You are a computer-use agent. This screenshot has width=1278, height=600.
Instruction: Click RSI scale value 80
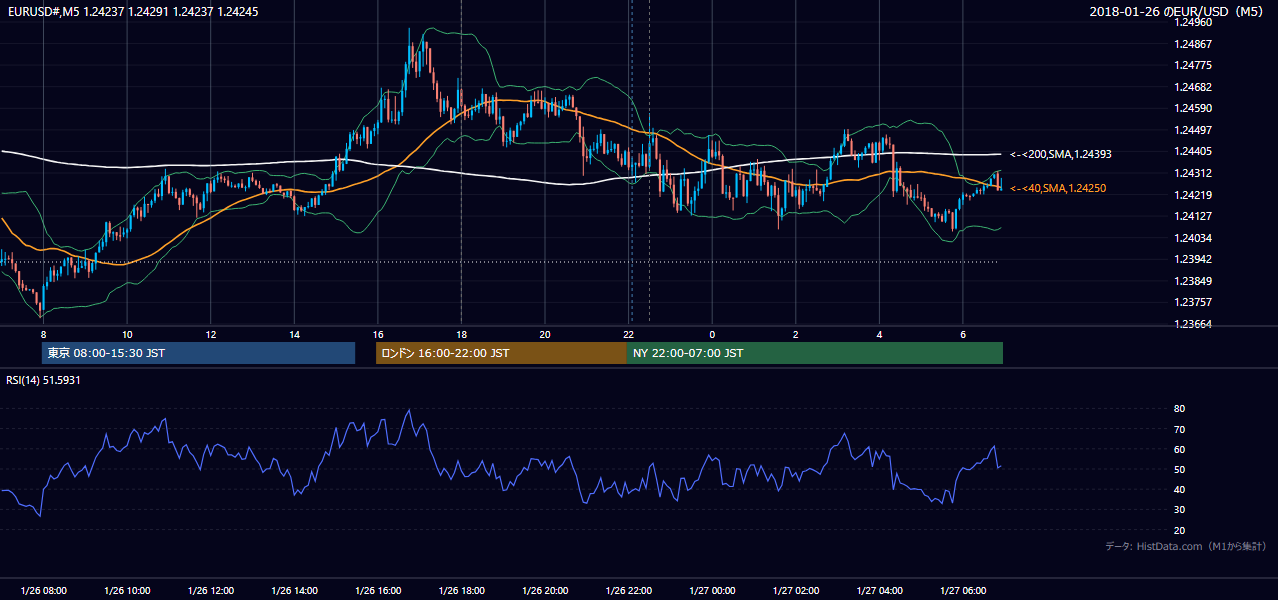1179,409
